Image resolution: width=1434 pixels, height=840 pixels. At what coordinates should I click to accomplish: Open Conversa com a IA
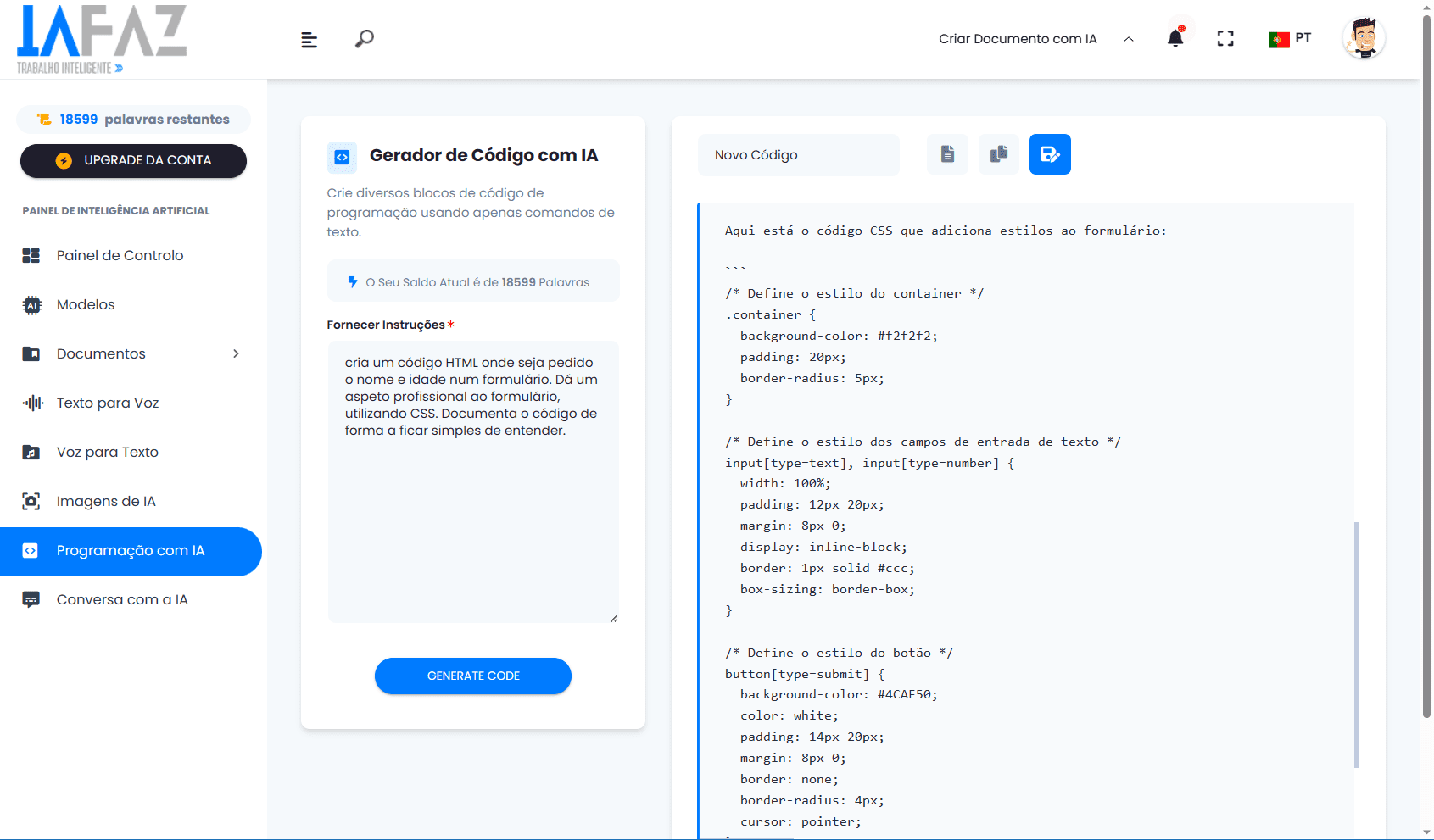click(x=122, y=599)
